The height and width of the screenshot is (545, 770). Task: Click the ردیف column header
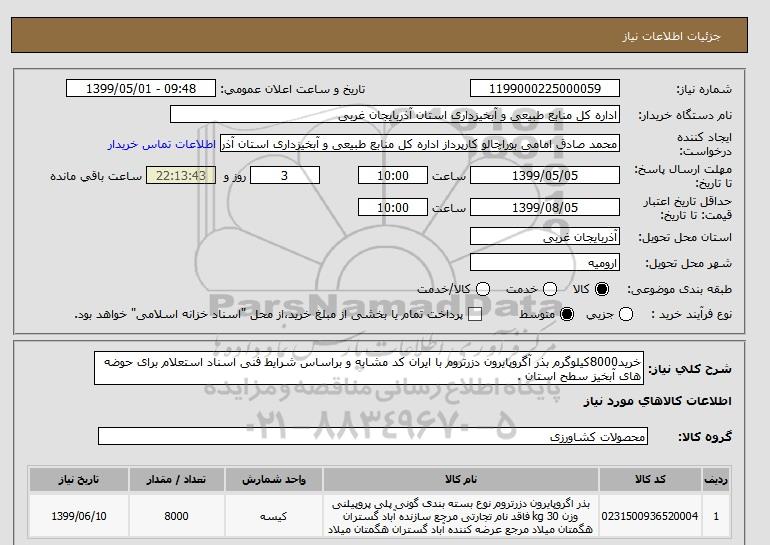point(716,480)
